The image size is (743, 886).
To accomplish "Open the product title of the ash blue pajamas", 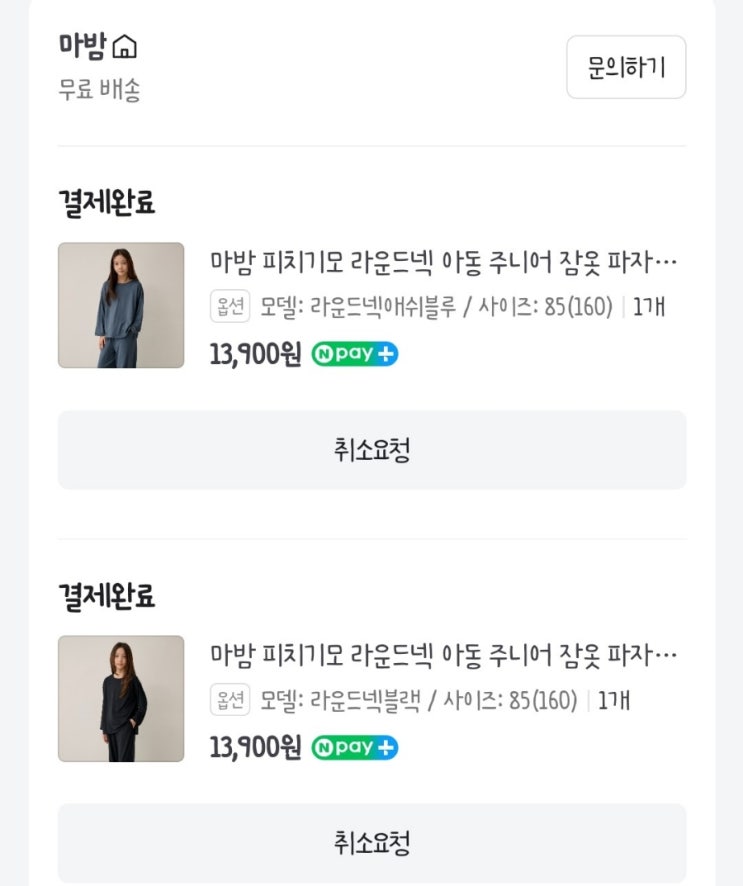I will 443,263.
